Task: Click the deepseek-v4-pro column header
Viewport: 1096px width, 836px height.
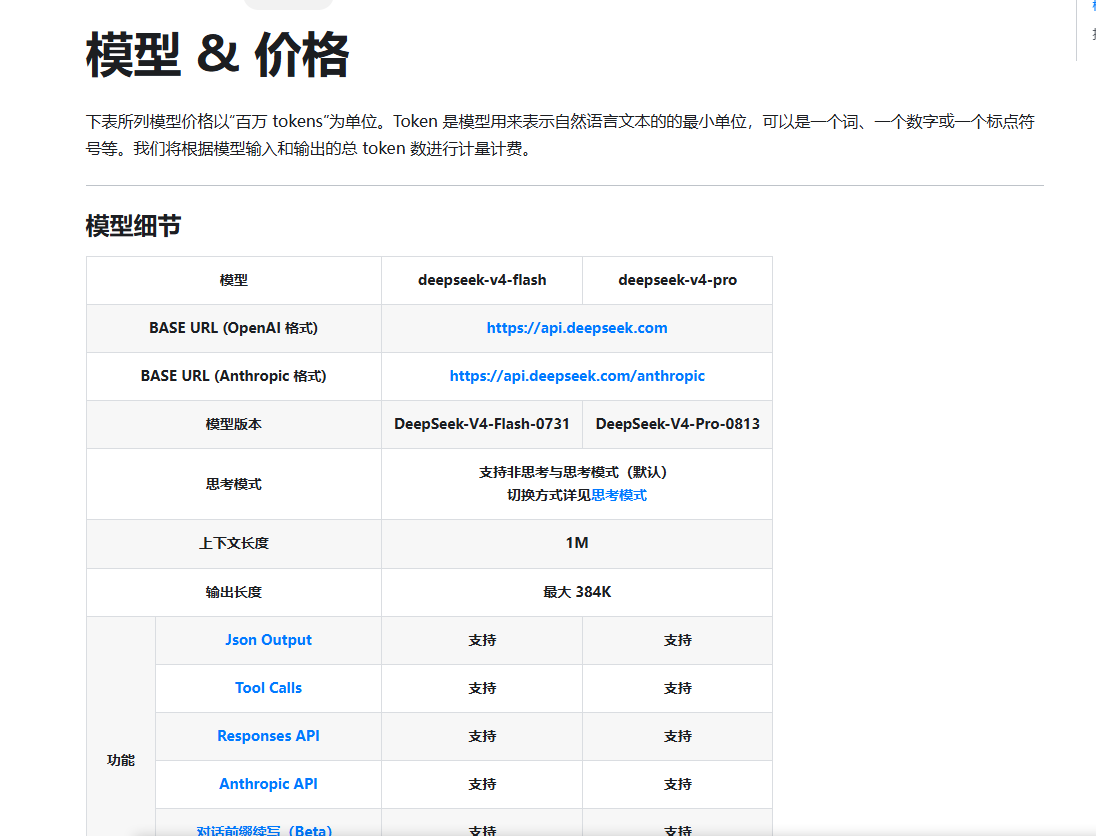Action: point(677,280)
